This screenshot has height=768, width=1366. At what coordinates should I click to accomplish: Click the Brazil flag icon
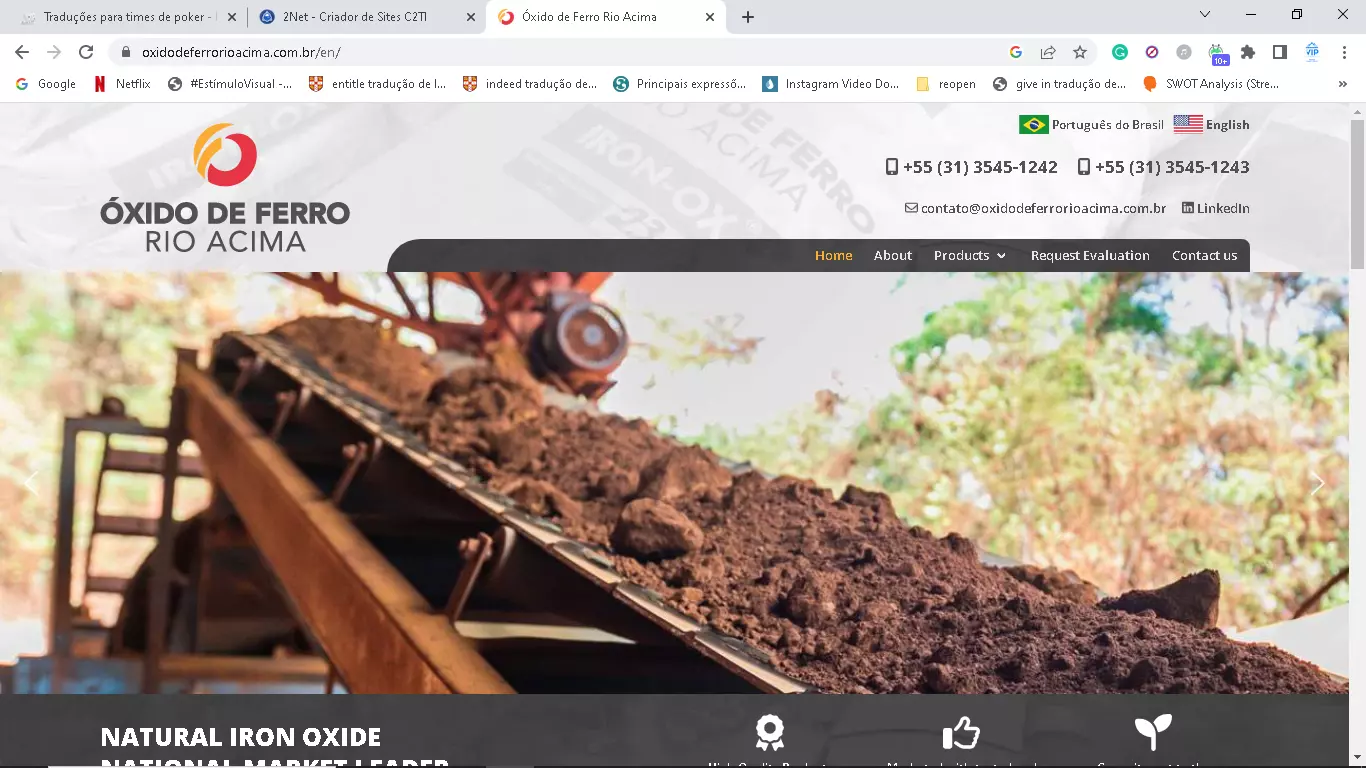1033,124
